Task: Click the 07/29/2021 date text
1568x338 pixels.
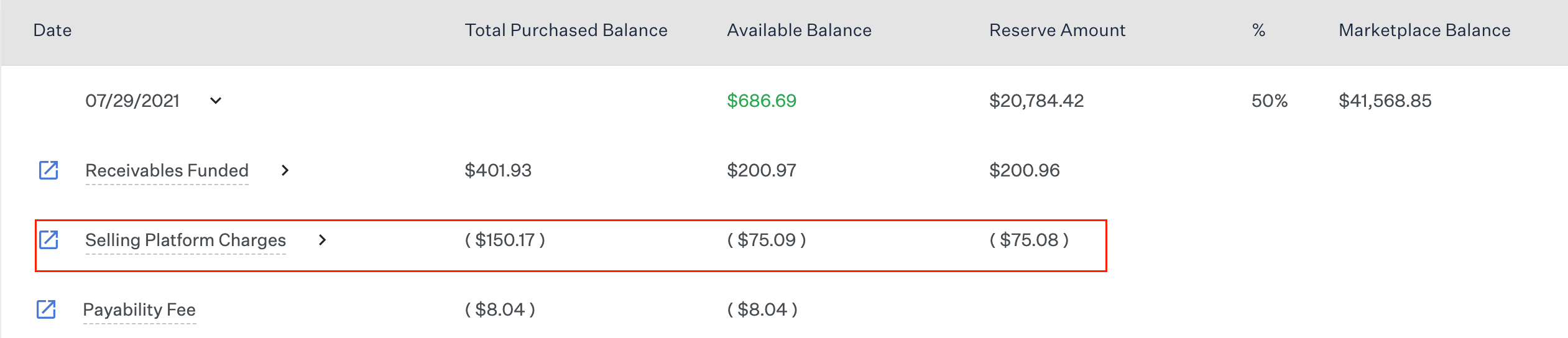Action: pyautogui.click(x=132, y=101)
